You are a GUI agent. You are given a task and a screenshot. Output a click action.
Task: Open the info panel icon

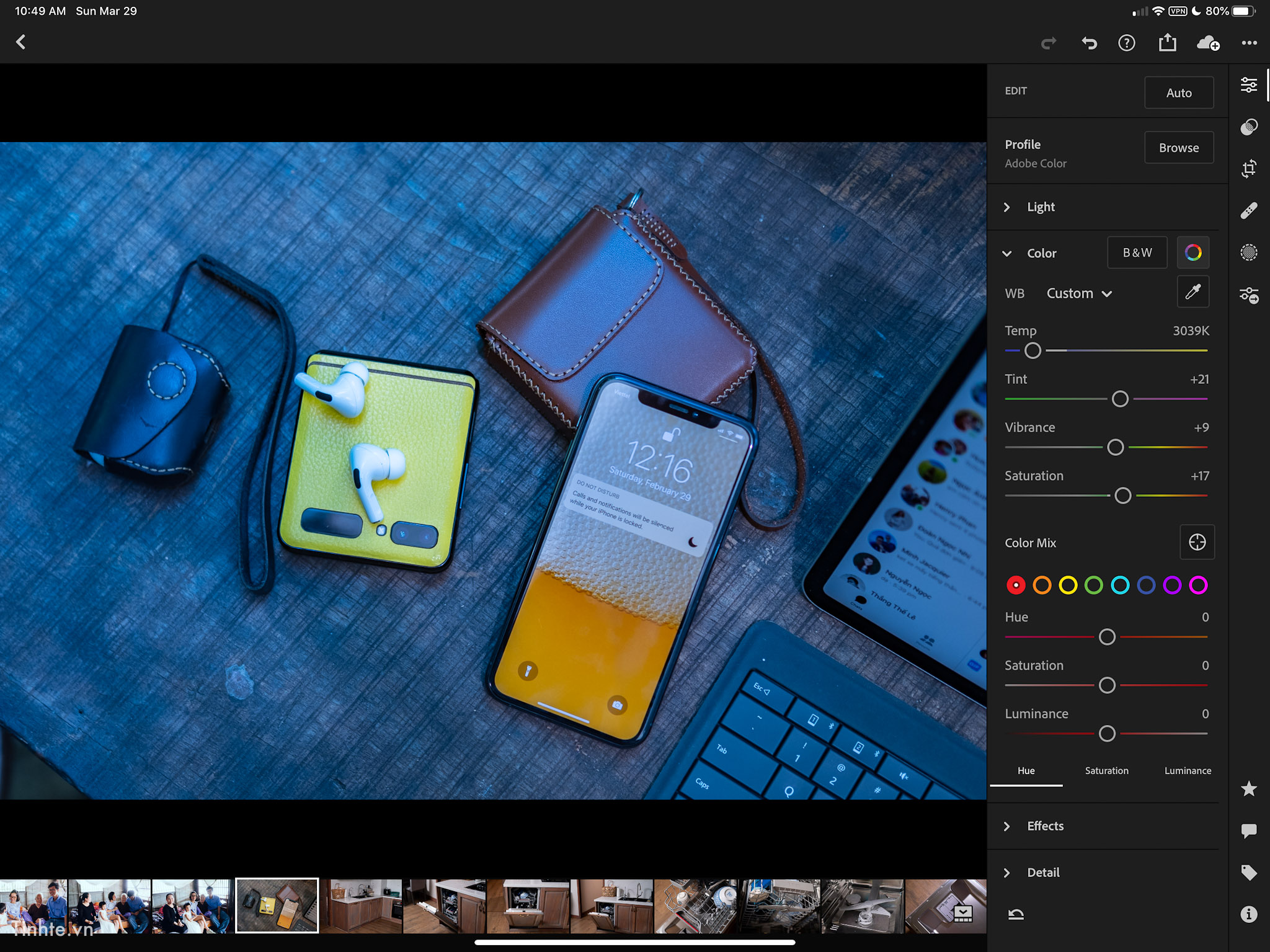pyautogui.click(x=1249, y=914)
